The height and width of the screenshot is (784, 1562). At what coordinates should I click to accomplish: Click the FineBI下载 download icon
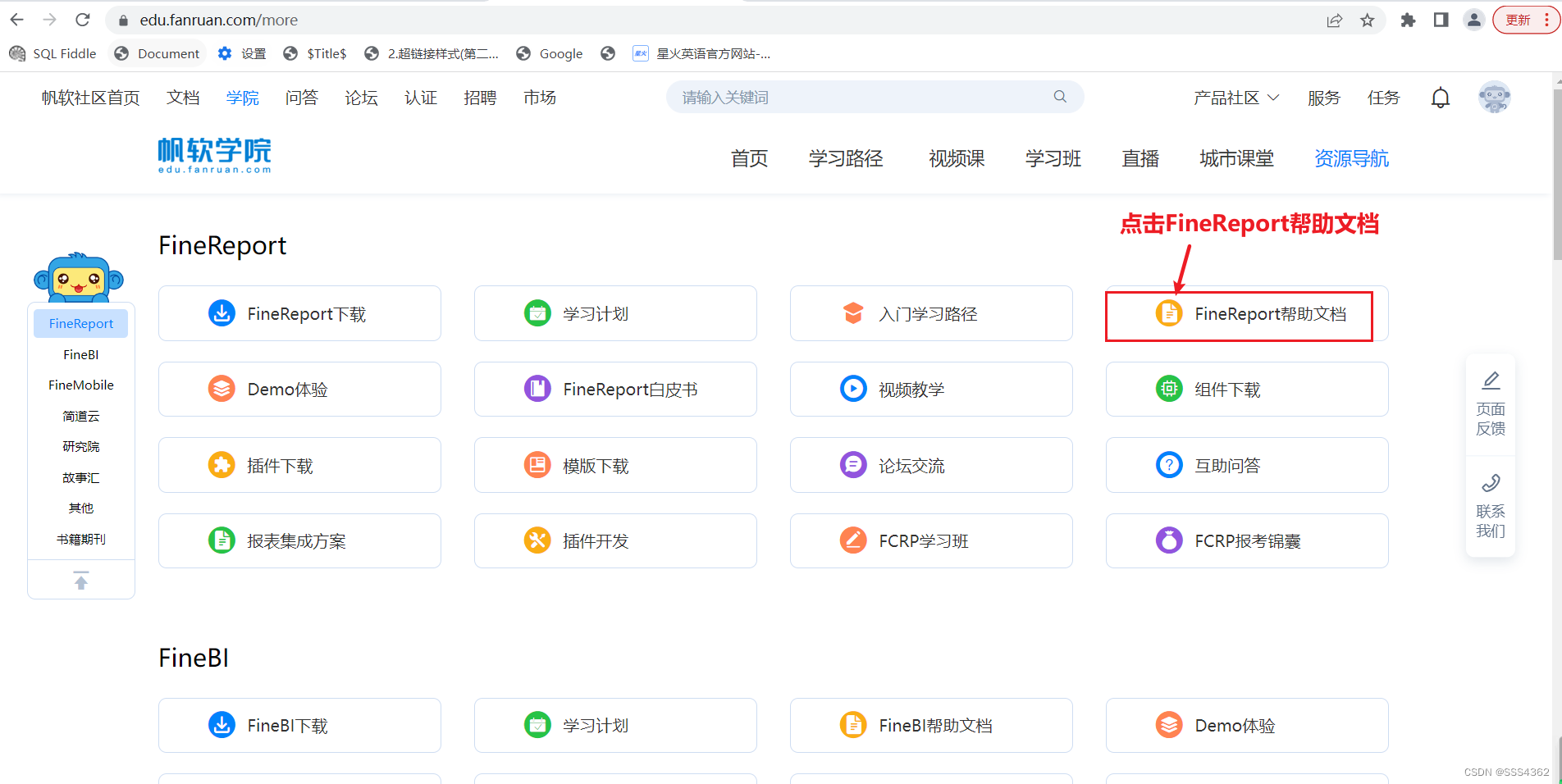point(222,725)
